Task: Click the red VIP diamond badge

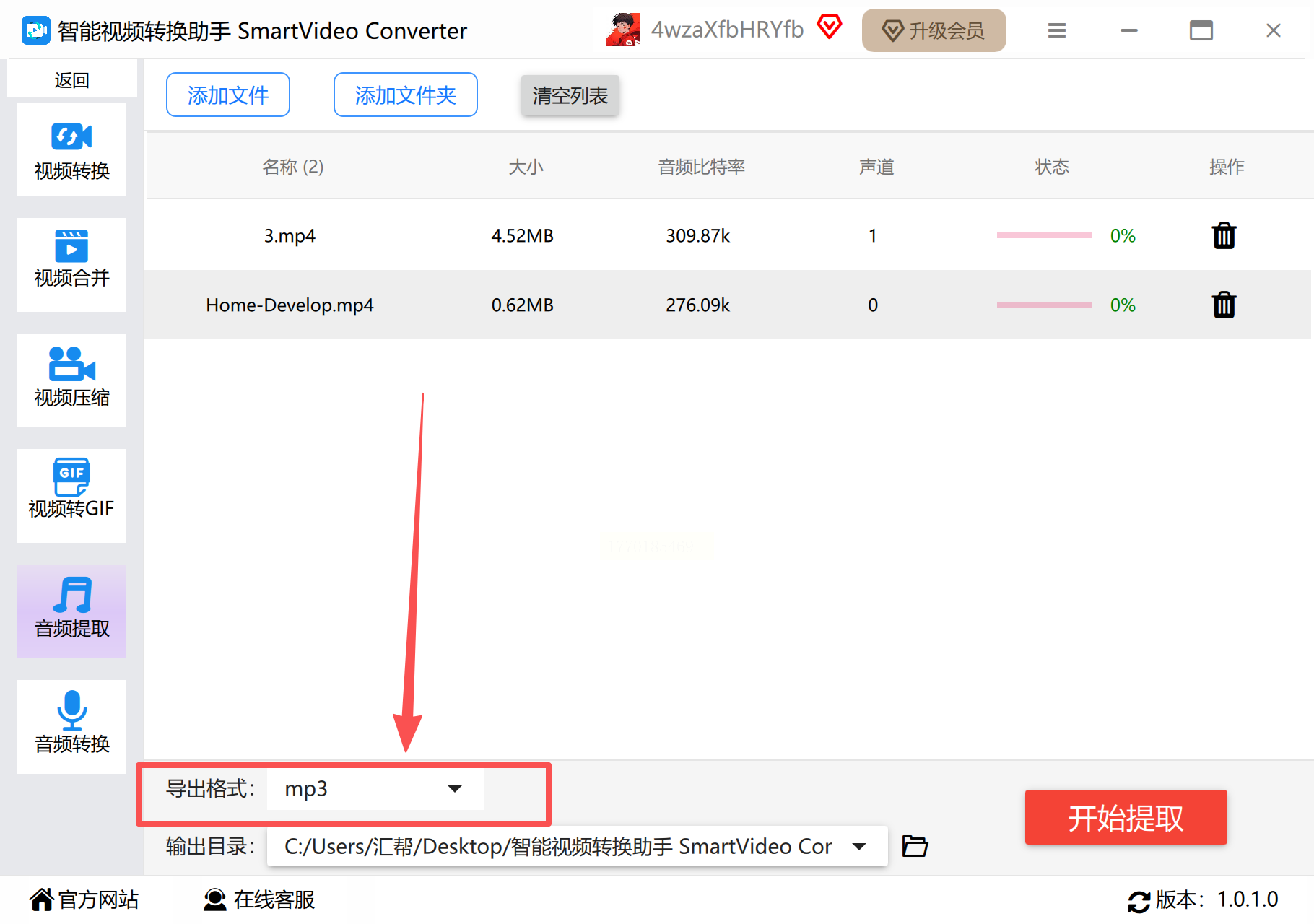Action: click(x=830, y=28)
